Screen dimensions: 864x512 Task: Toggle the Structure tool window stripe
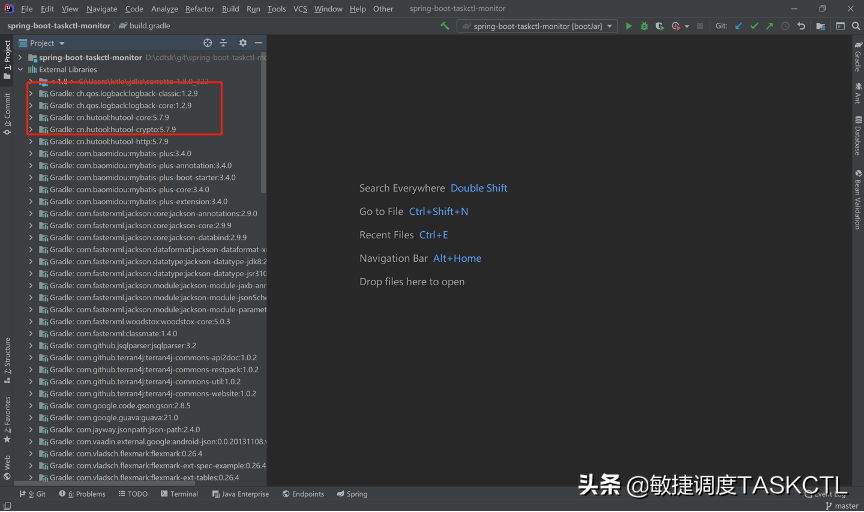click(x=7, y=360)
